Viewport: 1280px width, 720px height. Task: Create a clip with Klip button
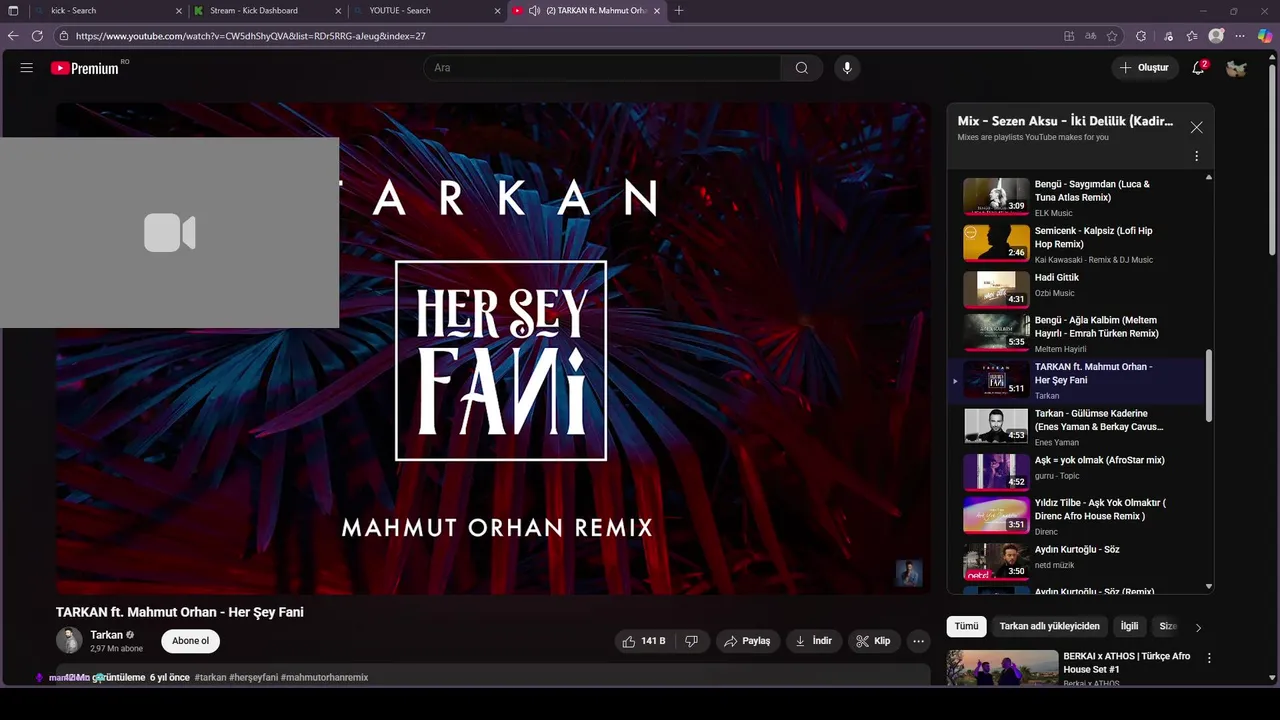tap(873, 641)
